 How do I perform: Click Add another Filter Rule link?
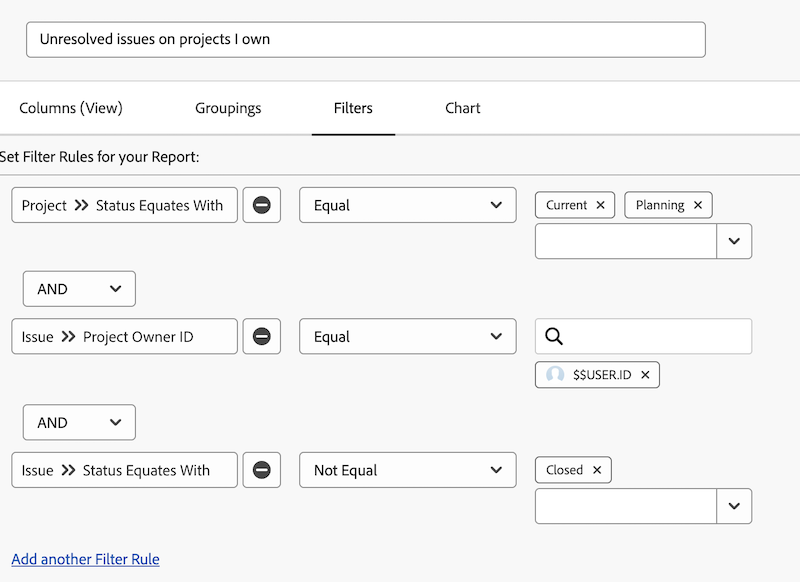pyautogui.click(x=85, y=559)
